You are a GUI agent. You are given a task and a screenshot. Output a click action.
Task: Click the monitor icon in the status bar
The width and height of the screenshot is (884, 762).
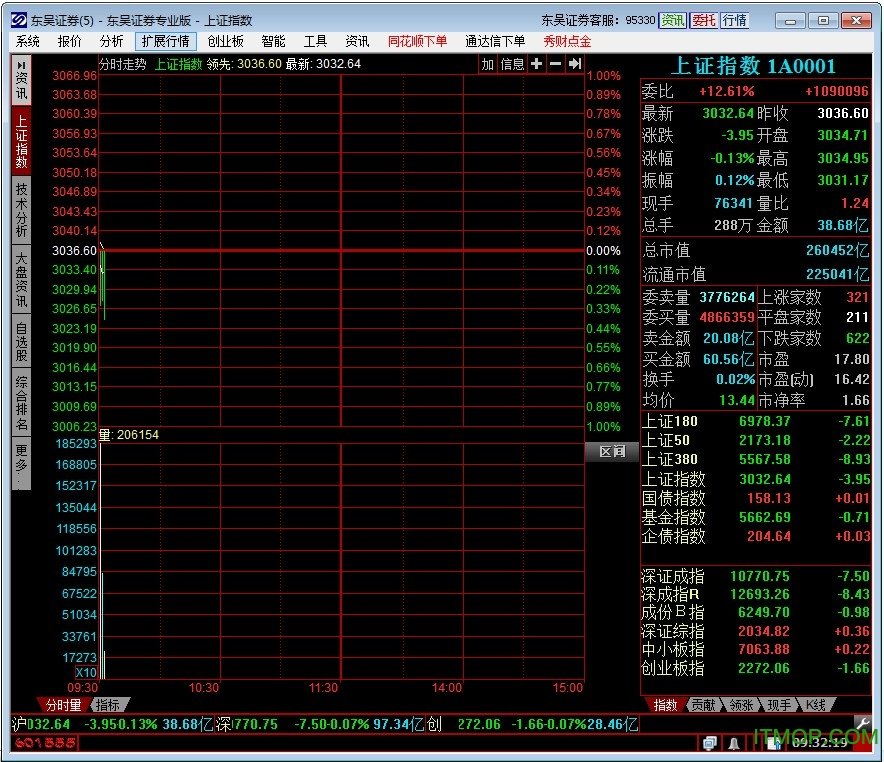point(709,743)
